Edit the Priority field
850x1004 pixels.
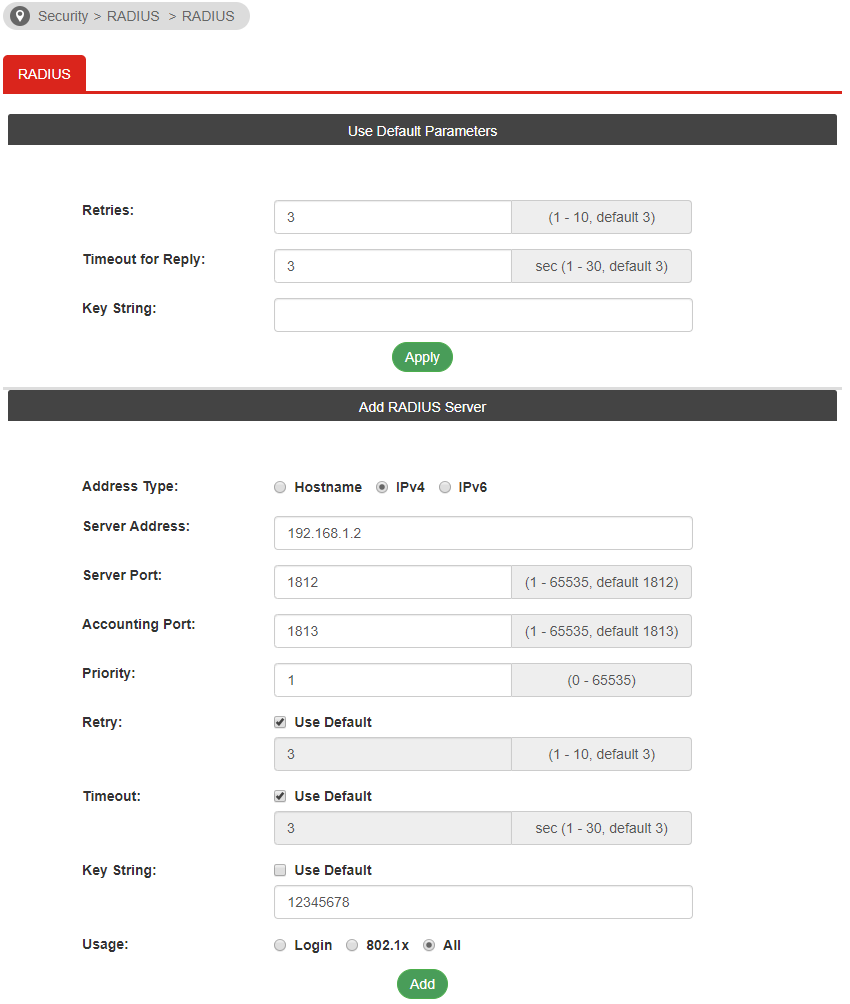pyautogui.click(x=393, y=680)
